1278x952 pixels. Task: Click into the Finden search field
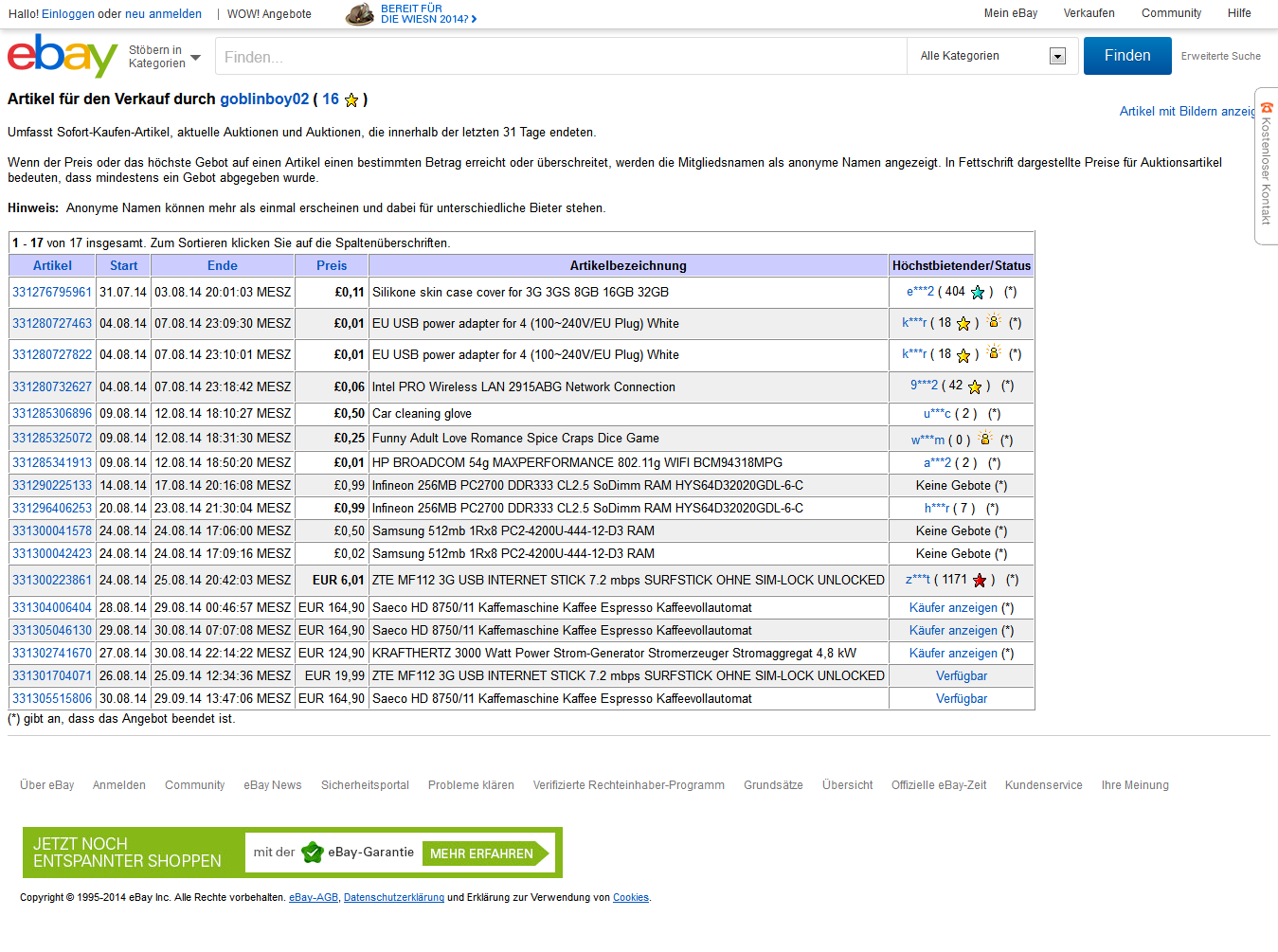[x=561, y=57]
